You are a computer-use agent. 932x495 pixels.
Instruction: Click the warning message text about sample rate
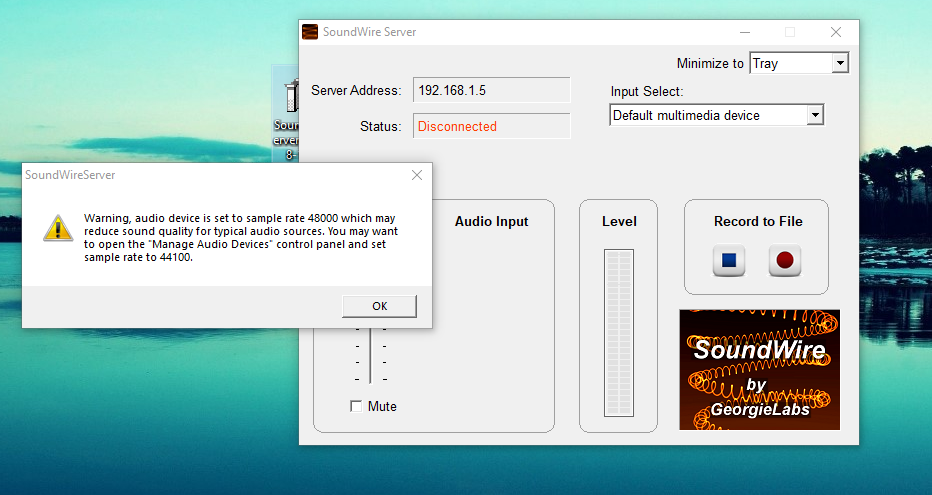pyautogui.click(x=241, y=238)
